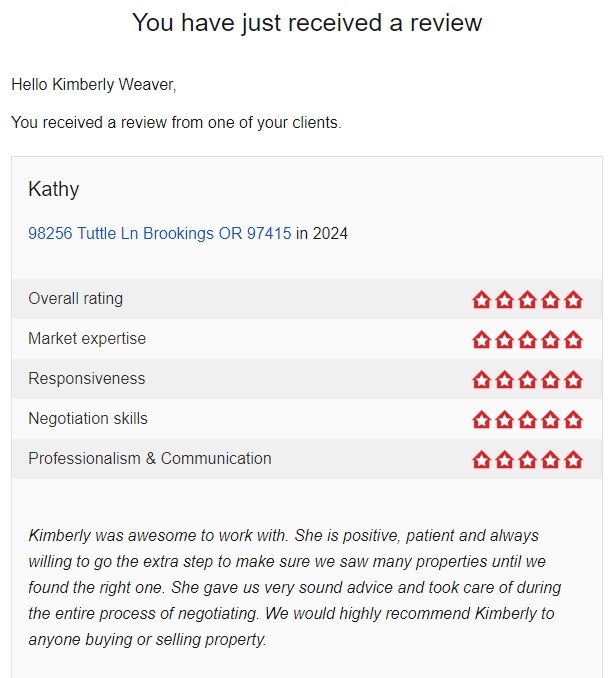Select the reviewer name Kathy

[x=54, y=189]
